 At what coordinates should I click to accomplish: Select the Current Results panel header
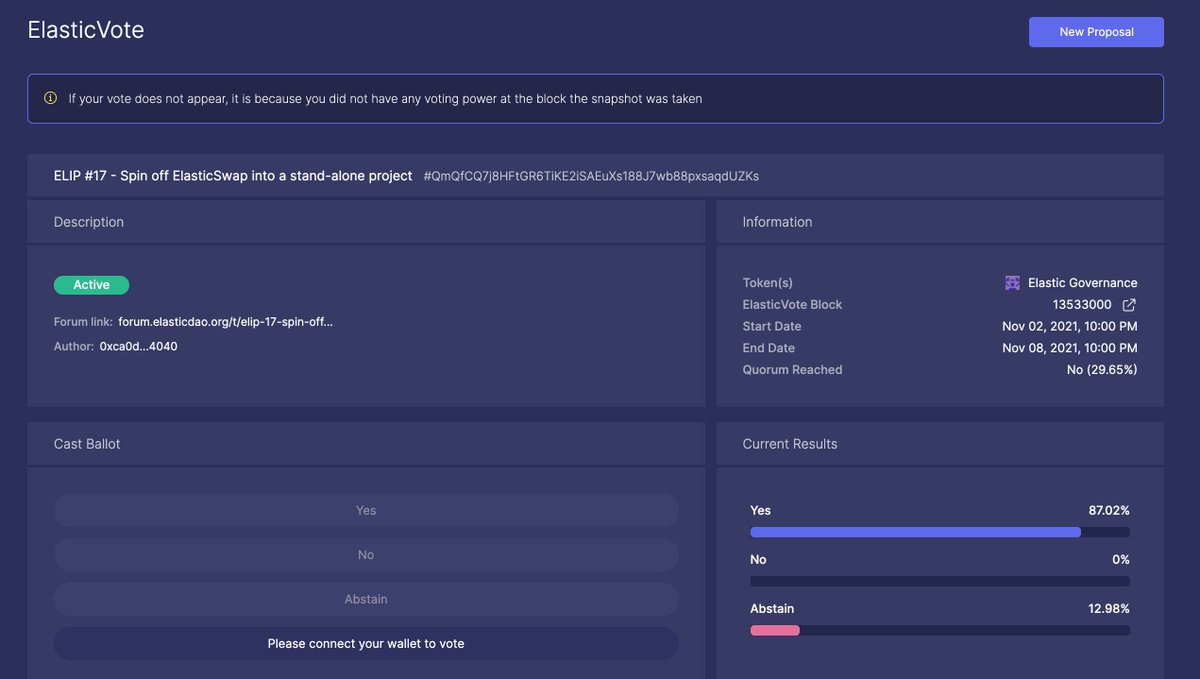point(789,443)
